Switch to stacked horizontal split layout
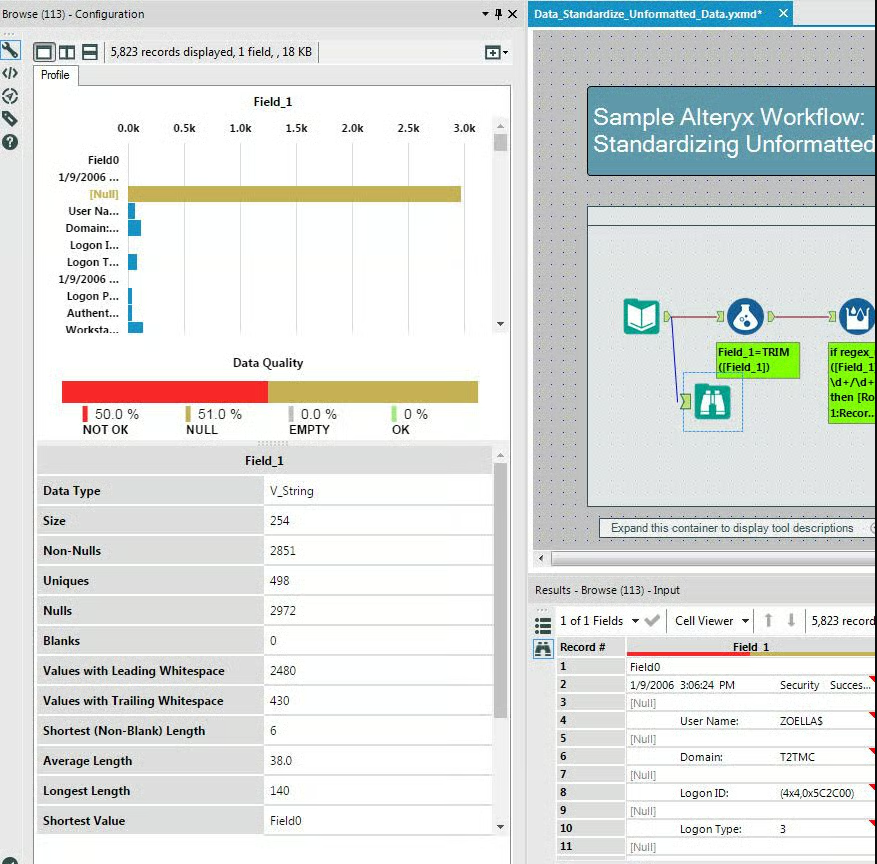Image resolution: width=877 pixels, height=864 pixels. tap(89, 53)
